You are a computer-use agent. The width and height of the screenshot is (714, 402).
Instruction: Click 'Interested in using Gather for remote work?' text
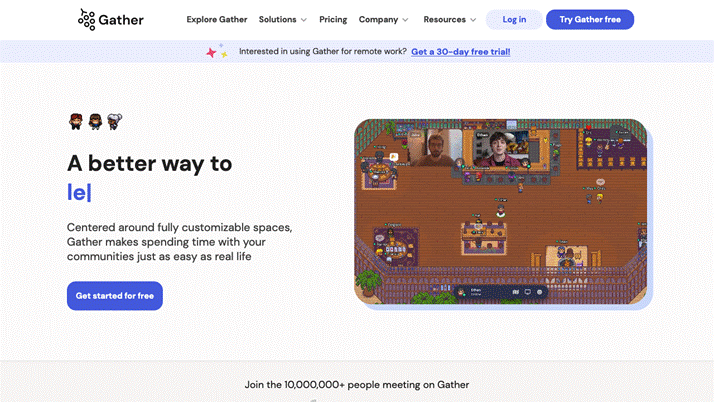(x=322, y=51)
